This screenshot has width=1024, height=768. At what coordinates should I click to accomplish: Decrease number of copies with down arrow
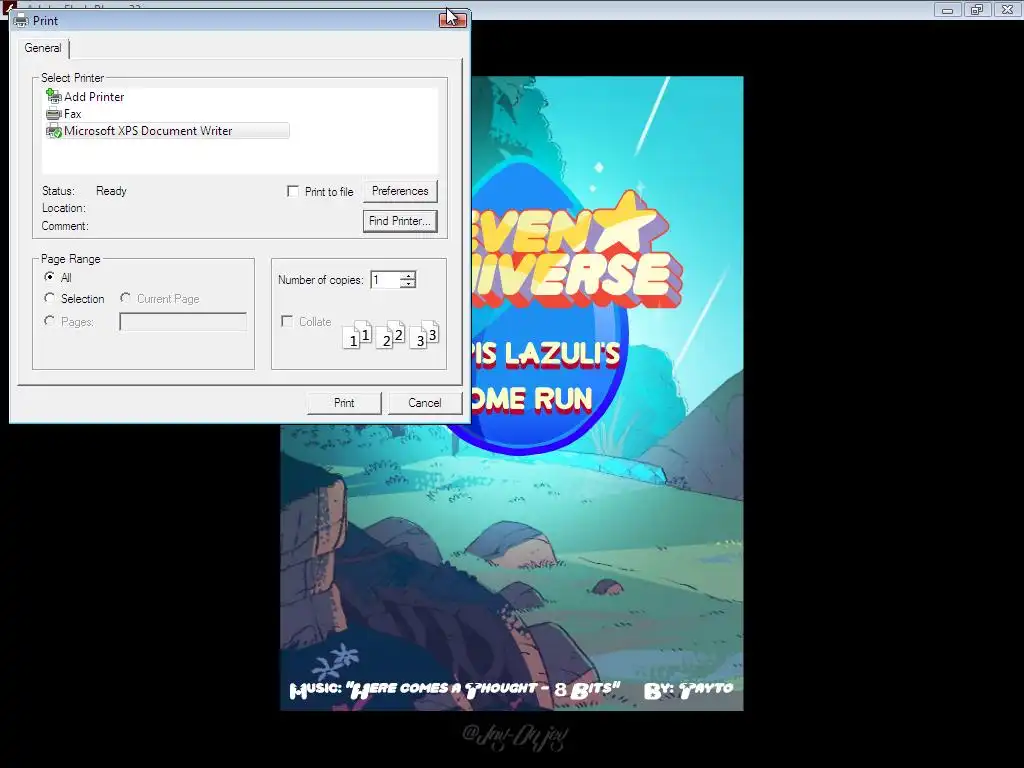[408, 284]
